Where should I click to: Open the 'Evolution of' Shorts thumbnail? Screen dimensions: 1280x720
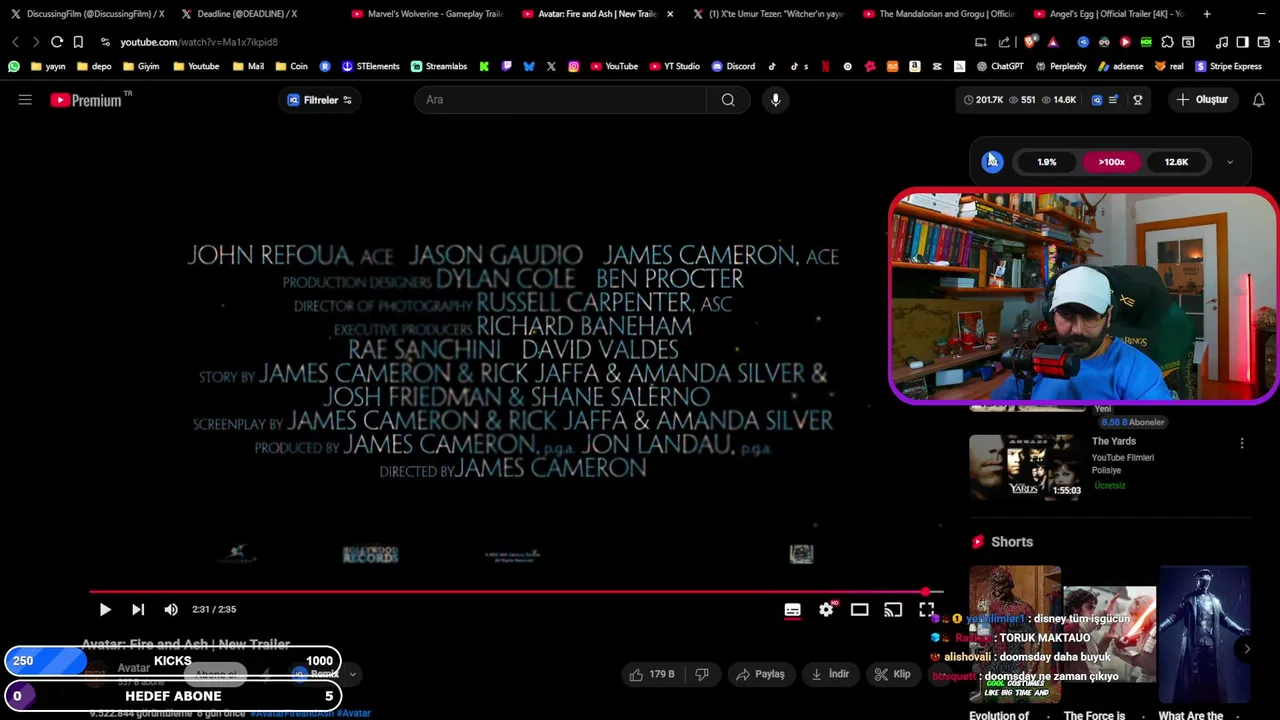click(x=1015, y=633)
